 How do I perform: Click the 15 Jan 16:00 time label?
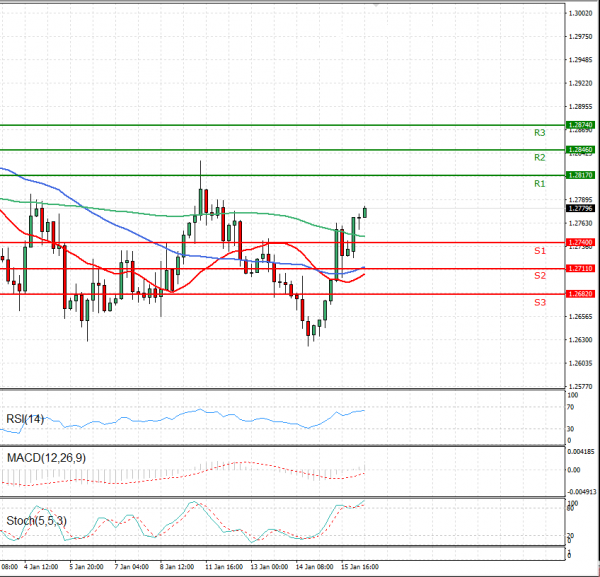(360, 567)
